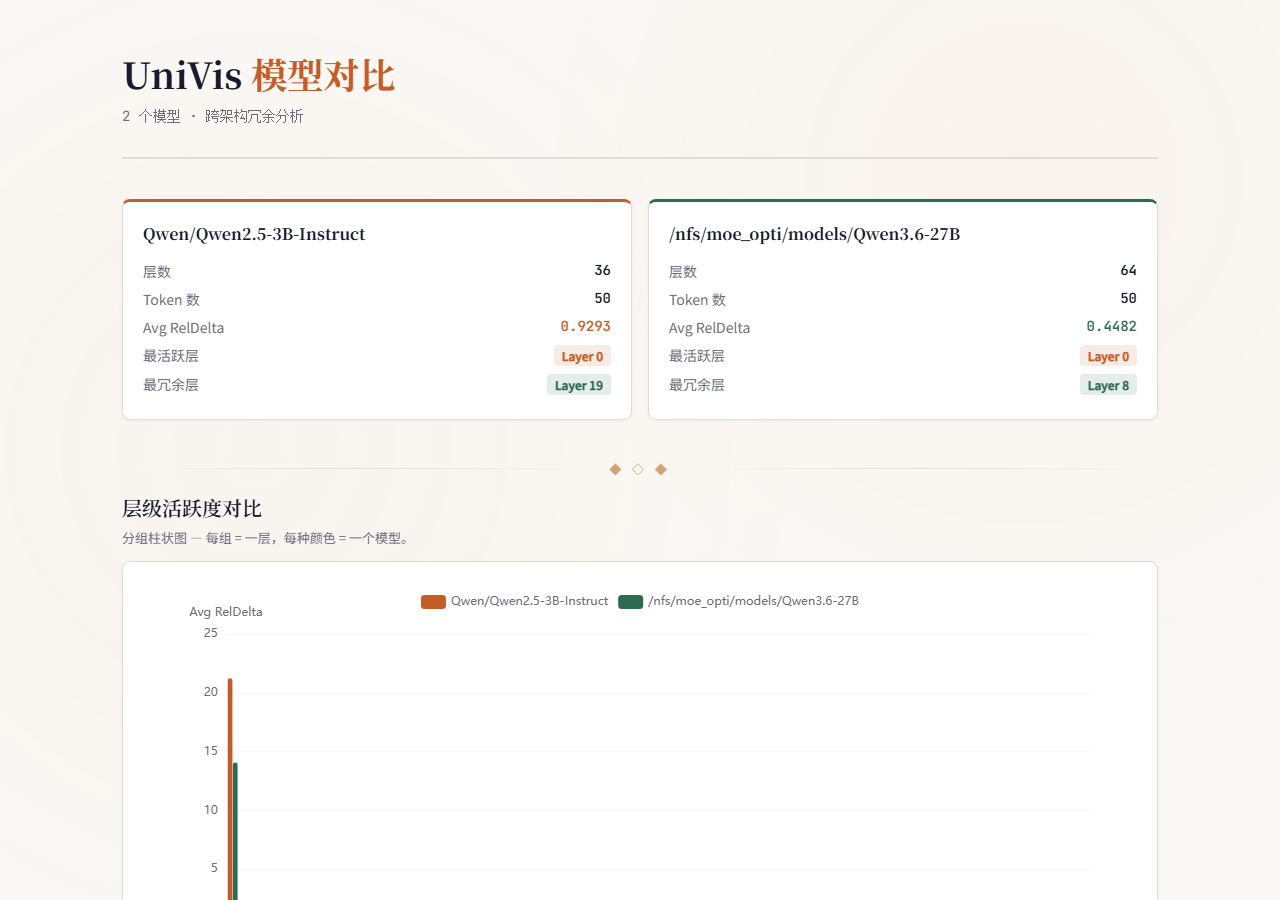Click the orange Qwen2.5-3B-Instruct legend swatch
Screen dimensions: 1280x900
(x=433, y=601)
